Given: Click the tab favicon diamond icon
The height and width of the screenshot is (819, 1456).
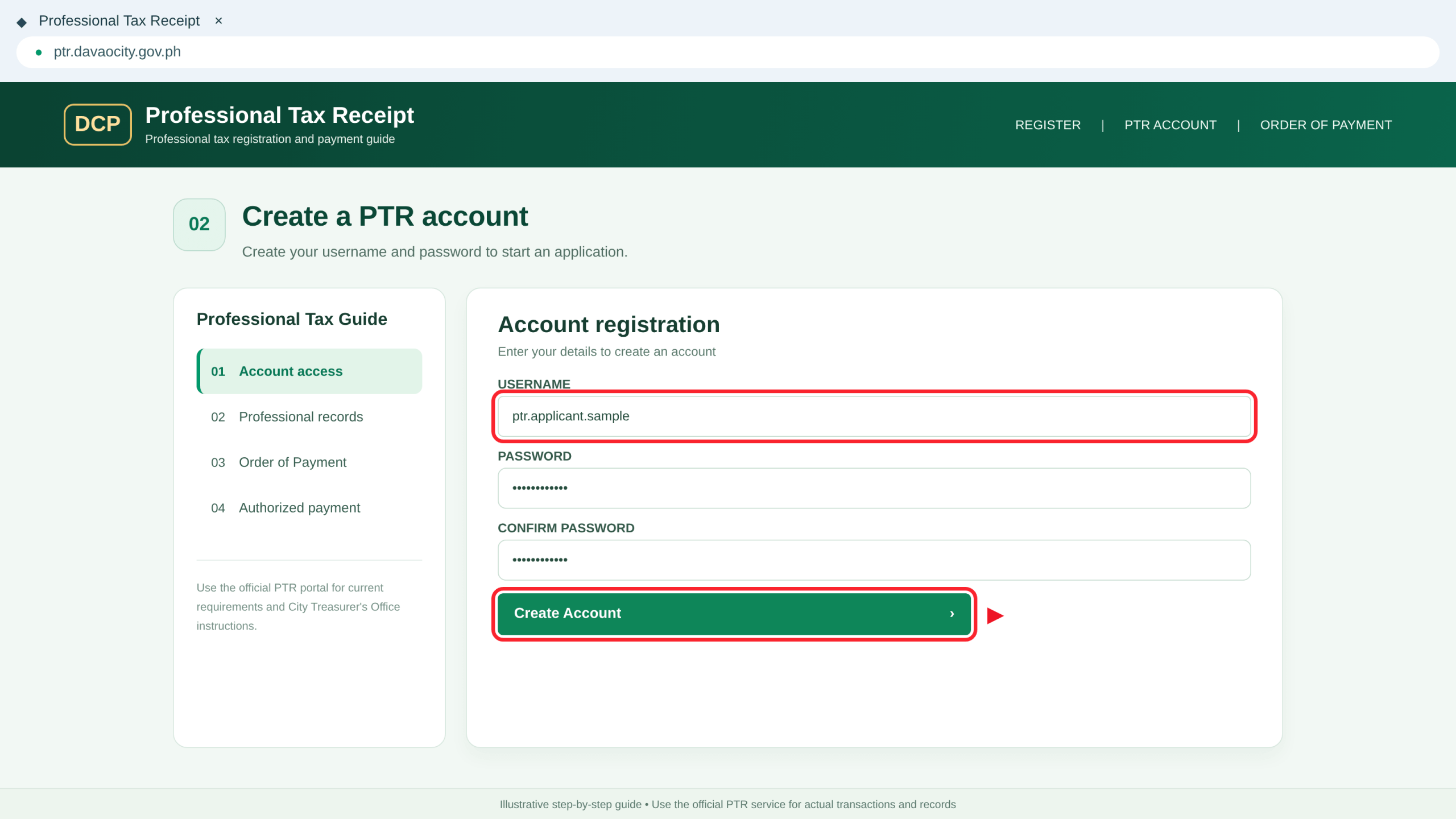Looking at the screenshot, I should coord(22,22).
